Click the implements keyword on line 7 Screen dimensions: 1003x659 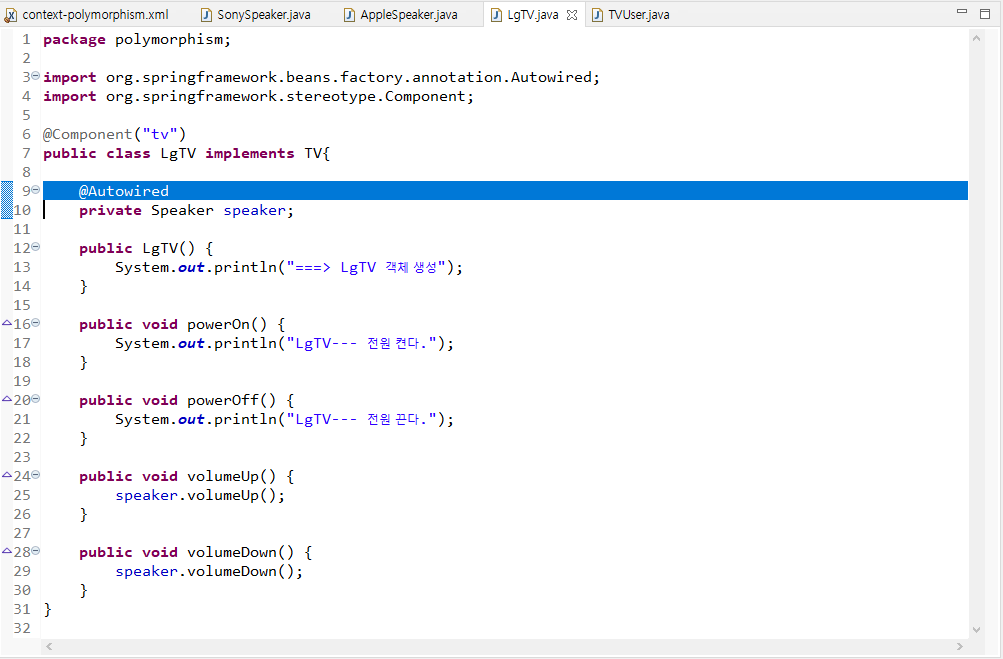pyautogui.click(x=249, y=154)
